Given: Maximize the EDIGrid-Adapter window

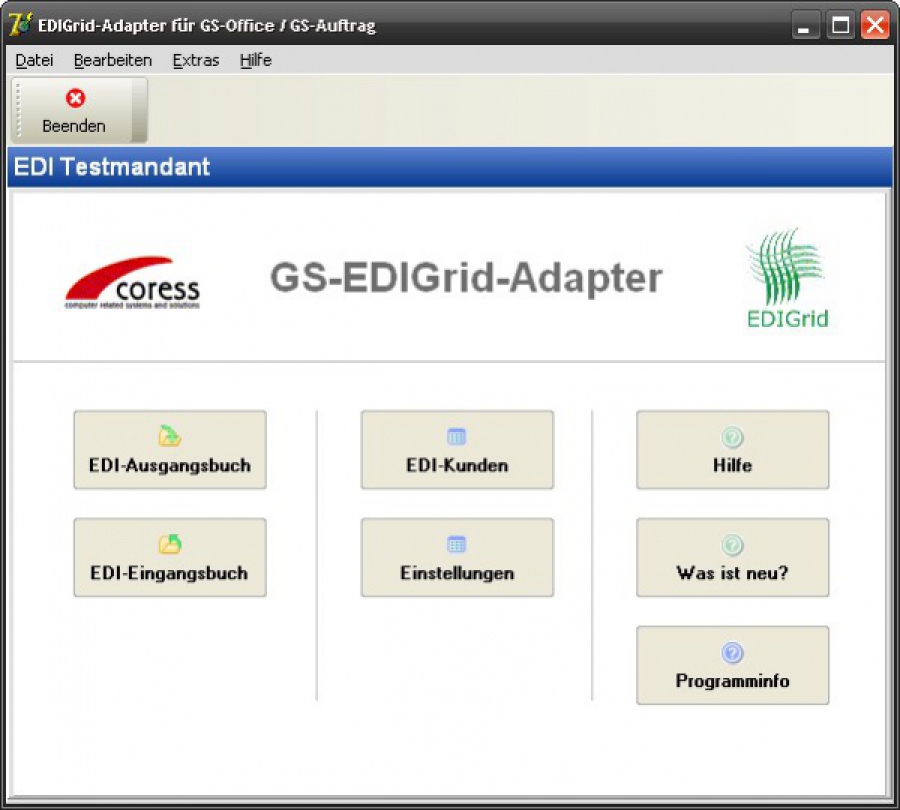Looking at the screenshot, I should coord(841,26).
